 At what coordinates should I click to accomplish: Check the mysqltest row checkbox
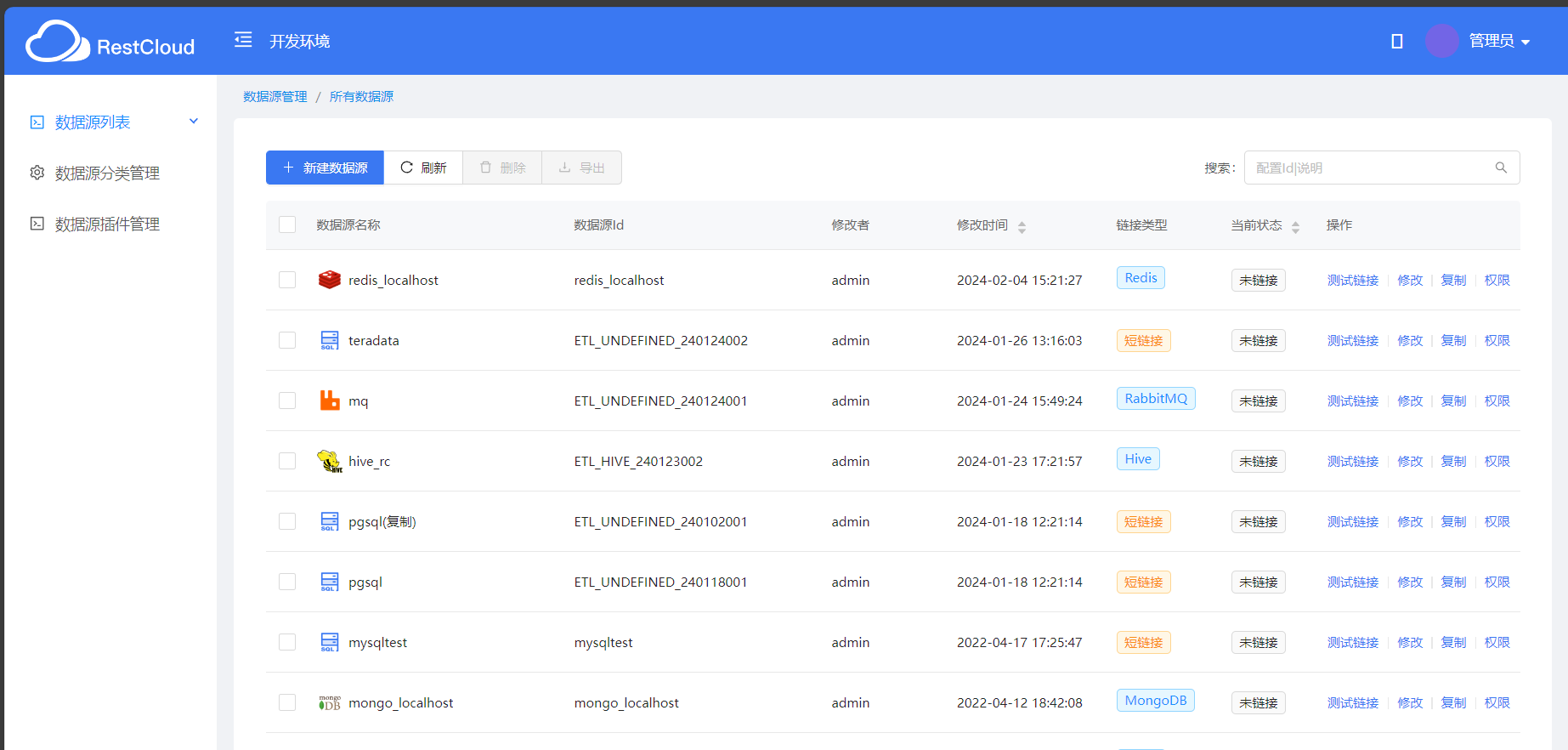coord(287,642)
